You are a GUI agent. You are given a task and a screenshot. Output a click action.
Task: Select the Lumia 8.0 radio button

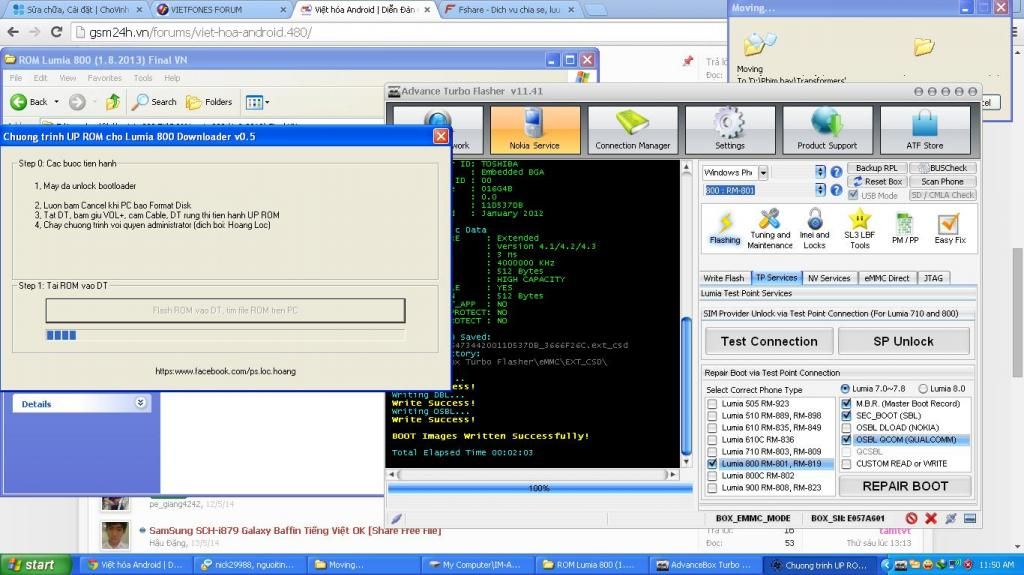click(923, 388)
